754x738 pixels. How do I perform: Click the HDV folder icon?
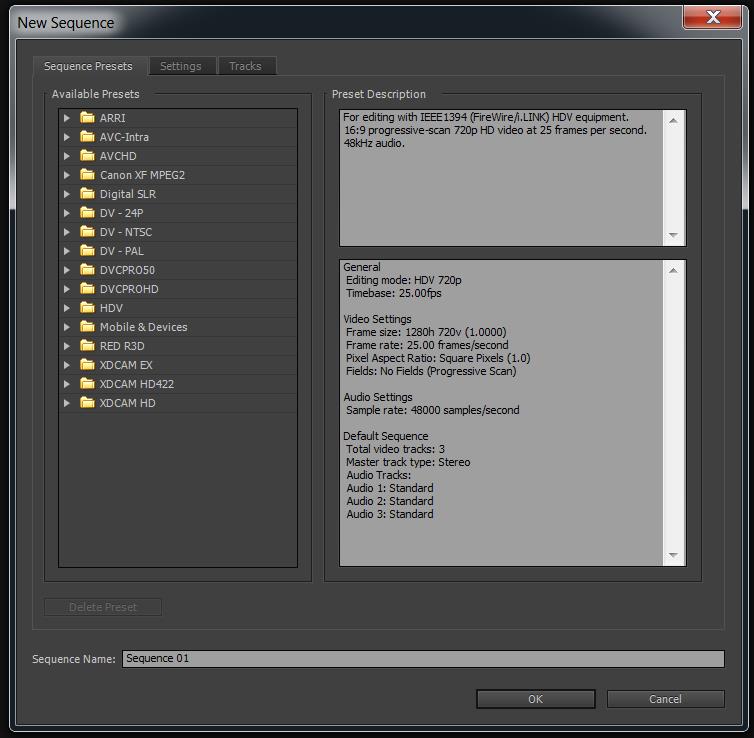click(x=87, y=308)
